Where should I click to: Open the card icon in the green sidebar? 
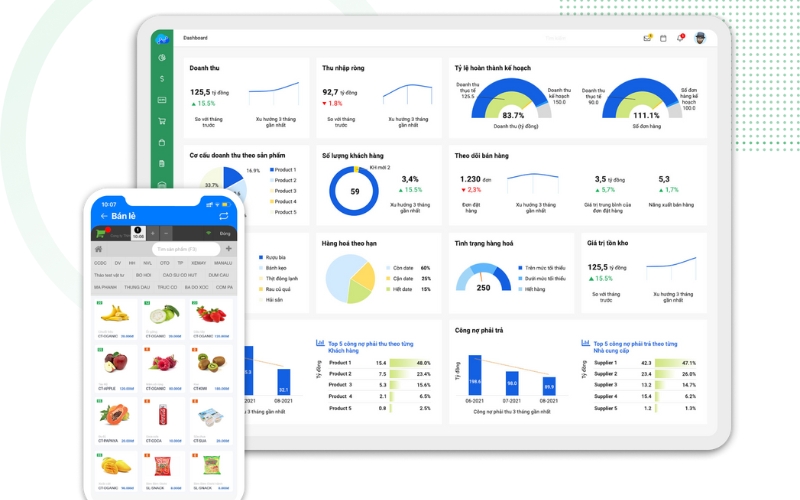point(162,100)
